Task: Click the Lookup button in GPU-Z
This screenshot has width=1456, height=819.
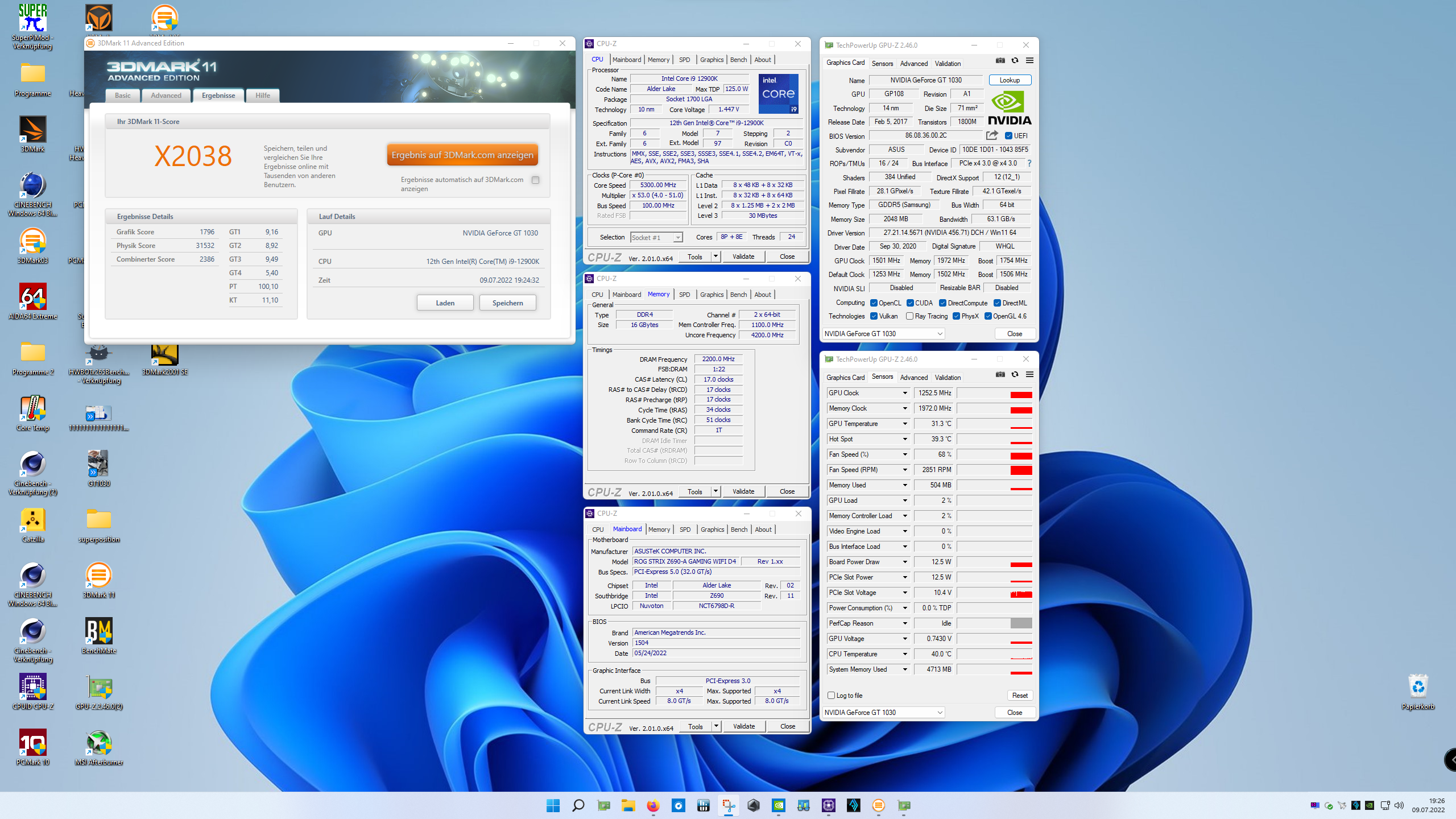Action: (x=1010, y=80)
